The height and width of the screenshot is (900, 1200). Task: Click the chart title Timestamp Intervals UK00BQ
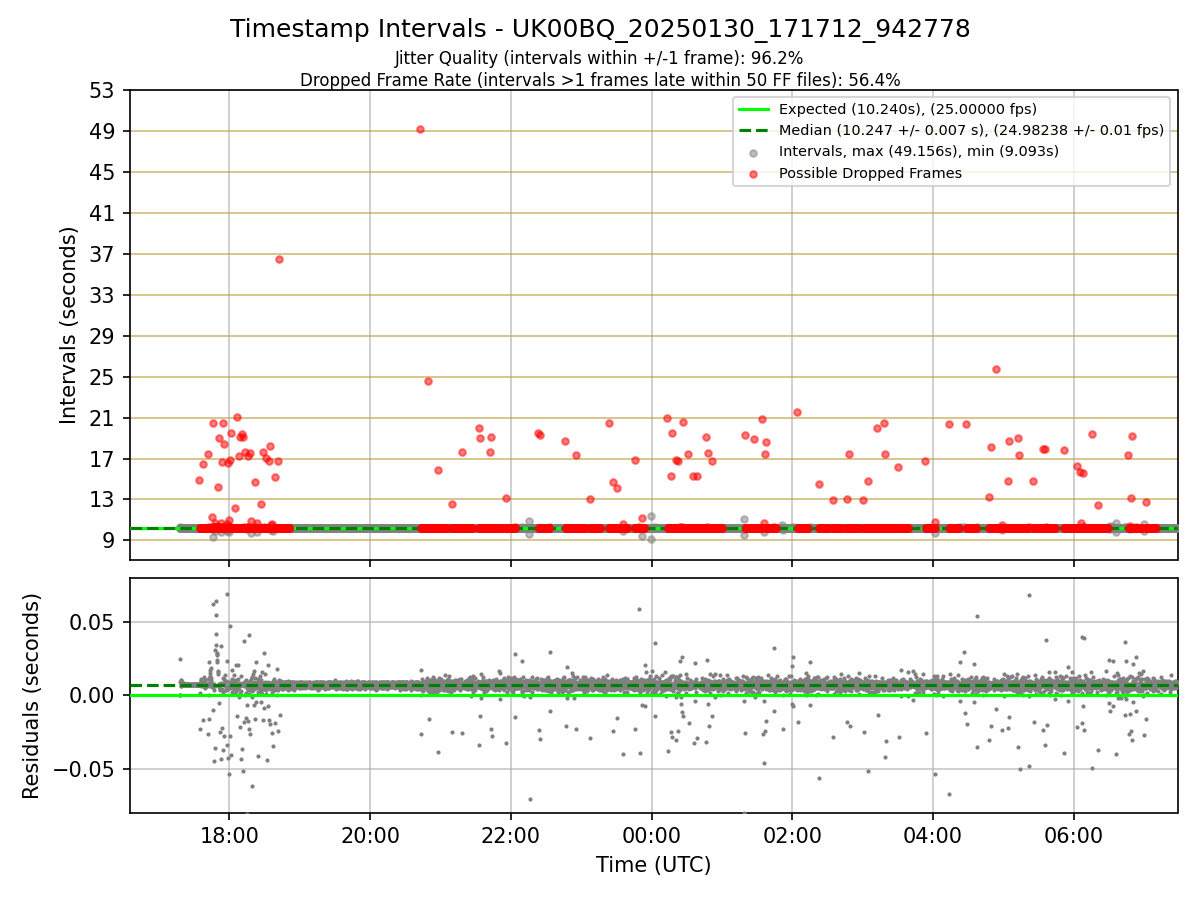point(600,29)
